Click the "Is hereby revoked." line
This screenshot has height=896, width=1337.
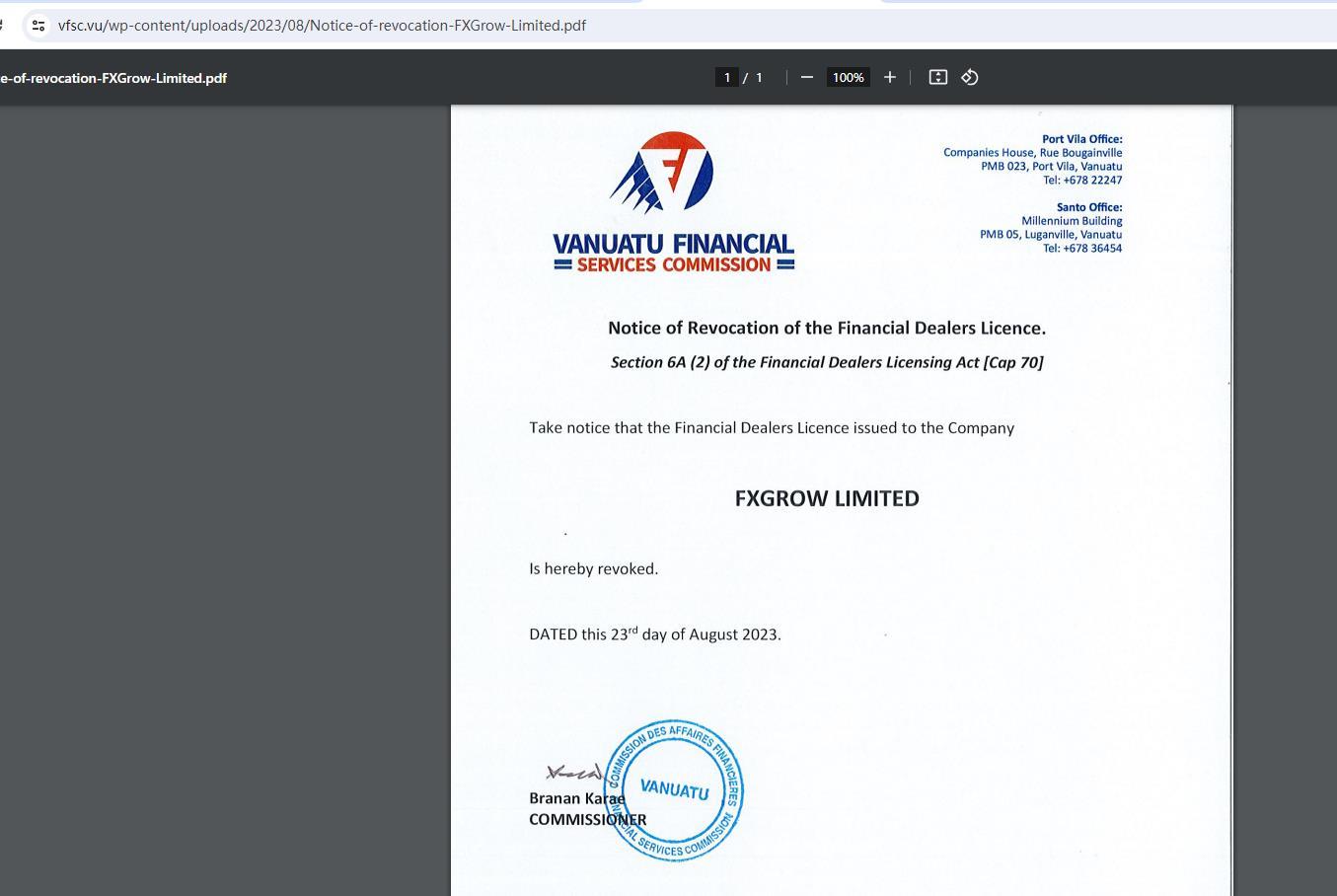click(593, 568)
